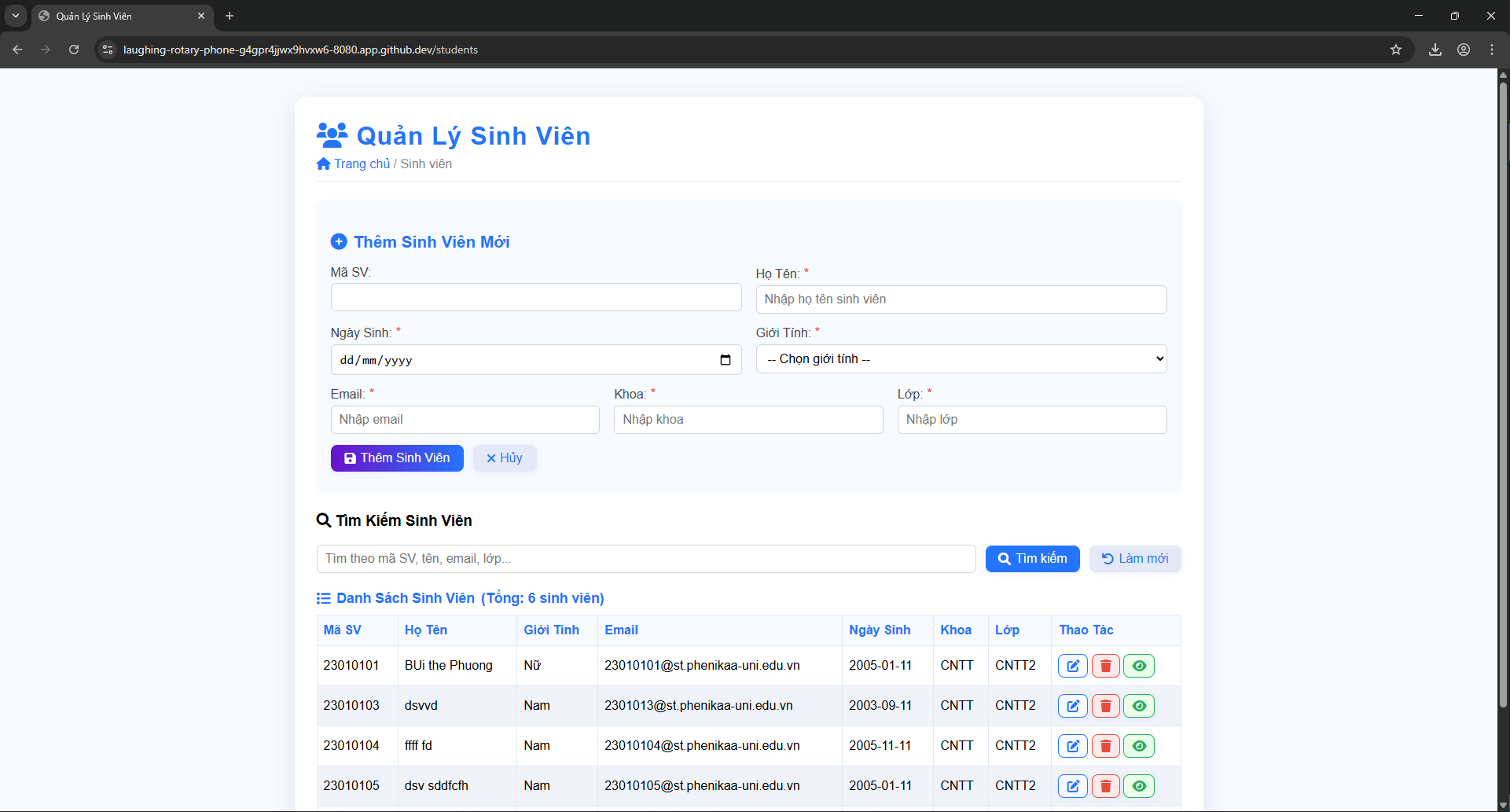This screenshot has width=1510, height=812.
Task: View details of student 23010103
Action: click(x=1139, y=706)
